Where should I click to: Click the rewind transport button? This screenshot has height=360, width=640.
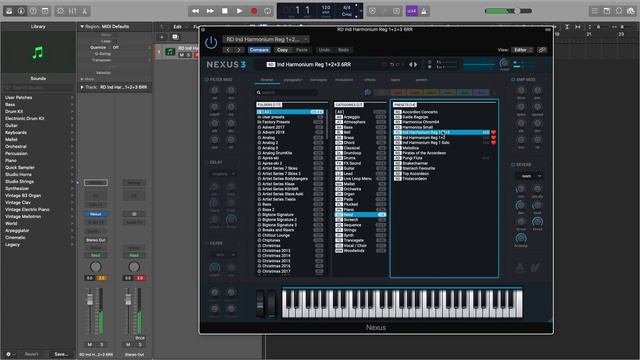[x=196, y=11]
